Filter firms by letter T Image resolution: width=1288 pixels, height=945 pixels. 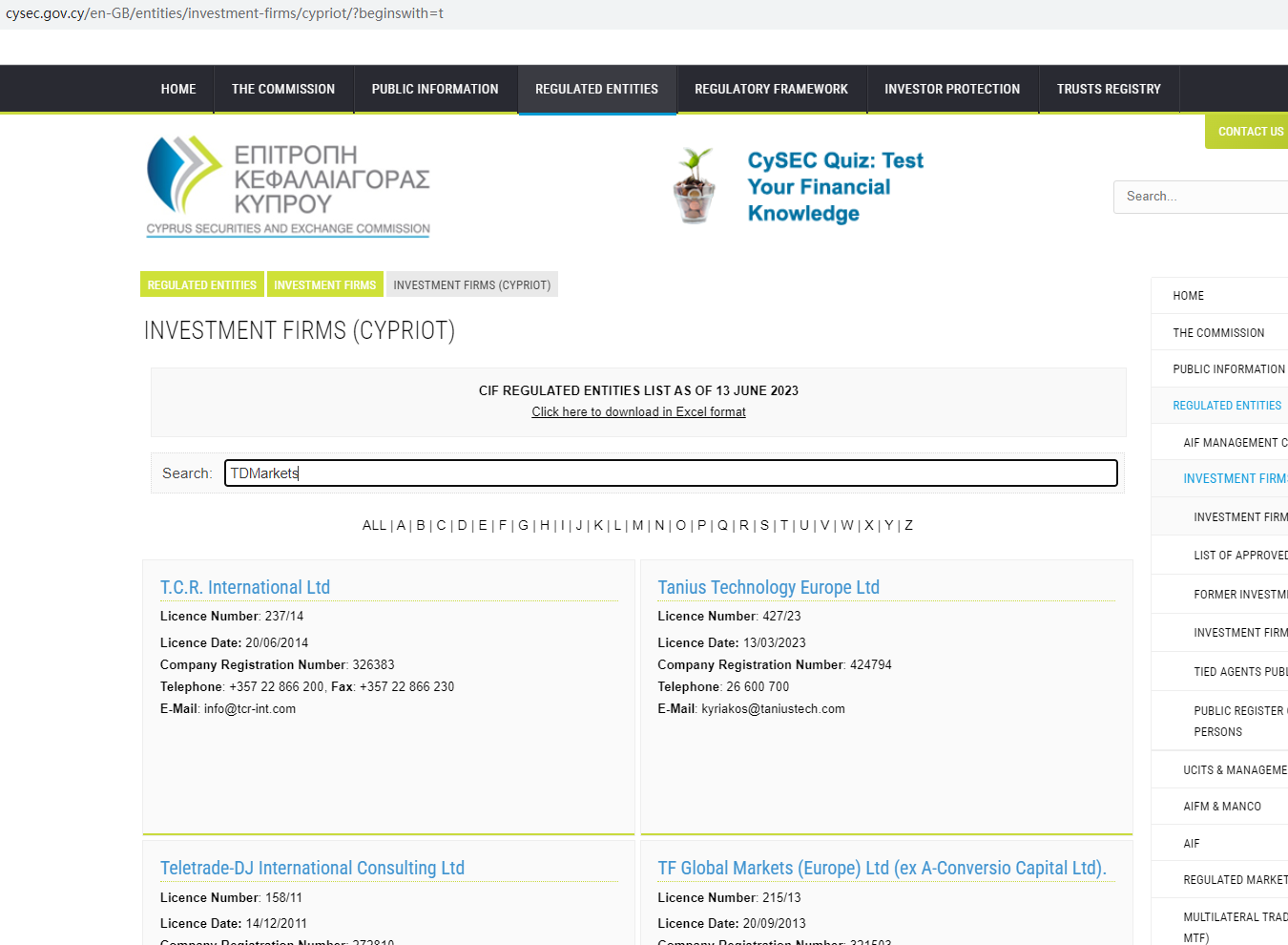click(784, 525)
